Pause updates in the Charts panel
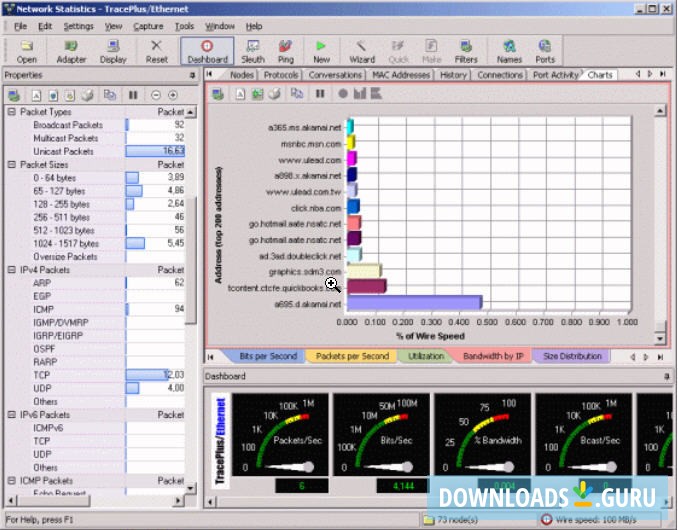The image size is (678, 530). click(320, 94)
